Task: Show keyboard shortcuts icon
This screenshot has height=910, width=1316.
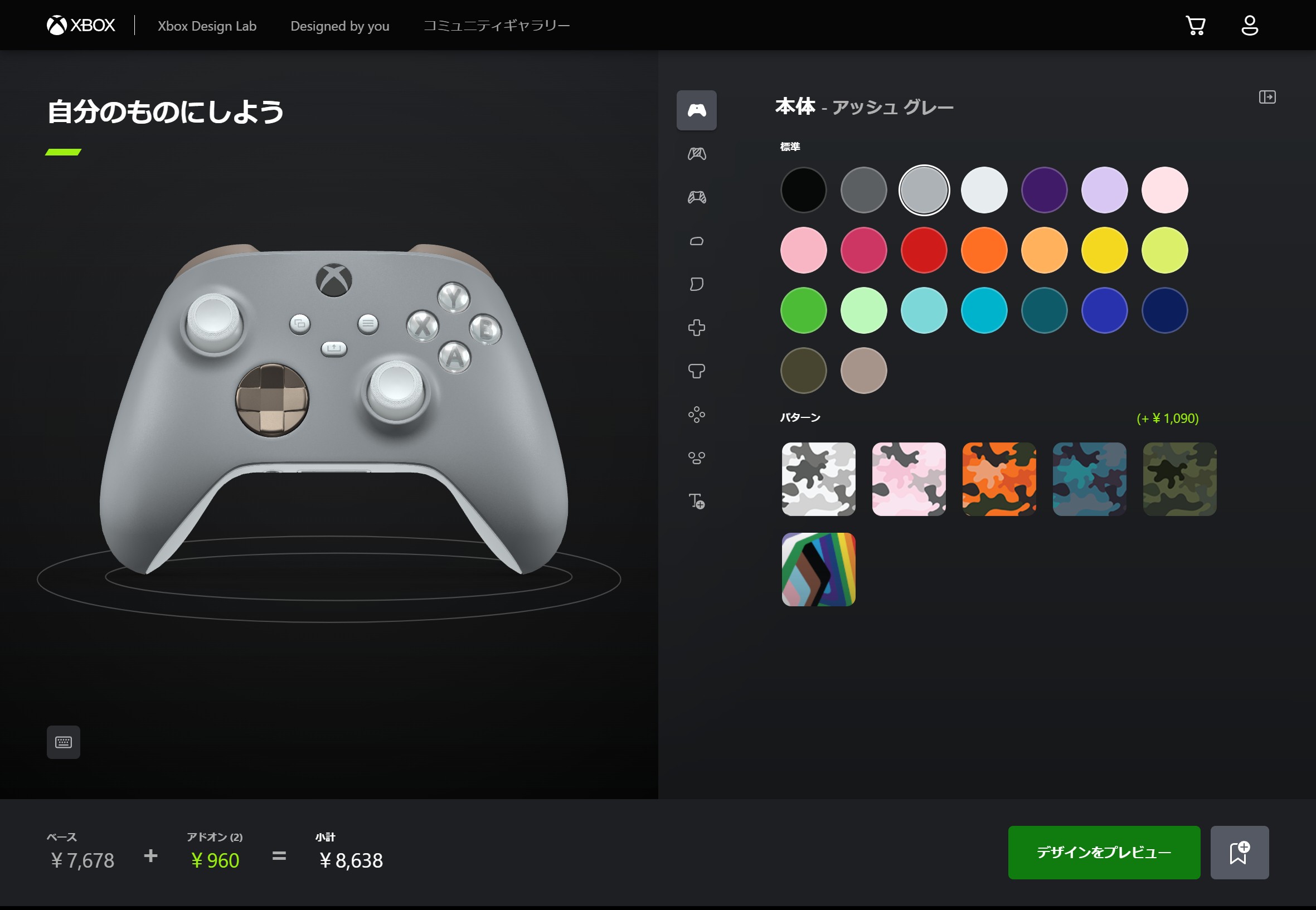Action: (64, 742)
